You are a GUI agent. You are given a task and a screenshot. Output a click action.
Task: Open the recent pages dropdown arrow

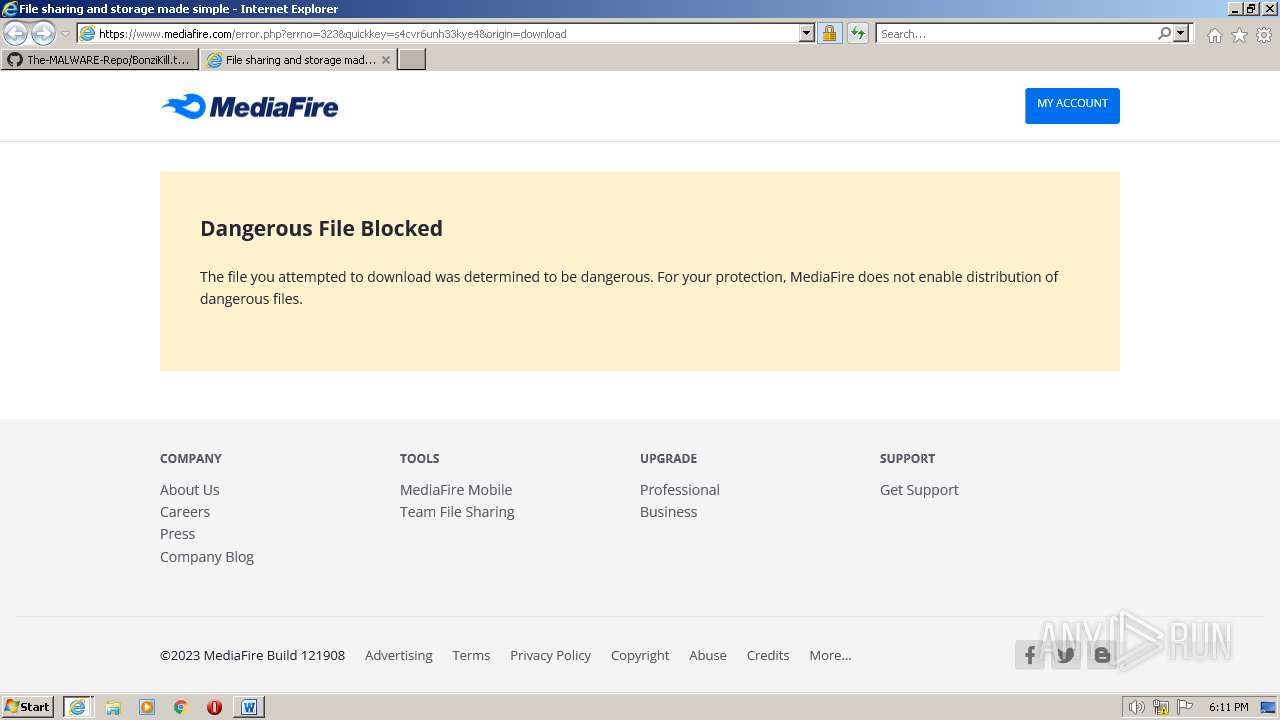click(65, 33)
